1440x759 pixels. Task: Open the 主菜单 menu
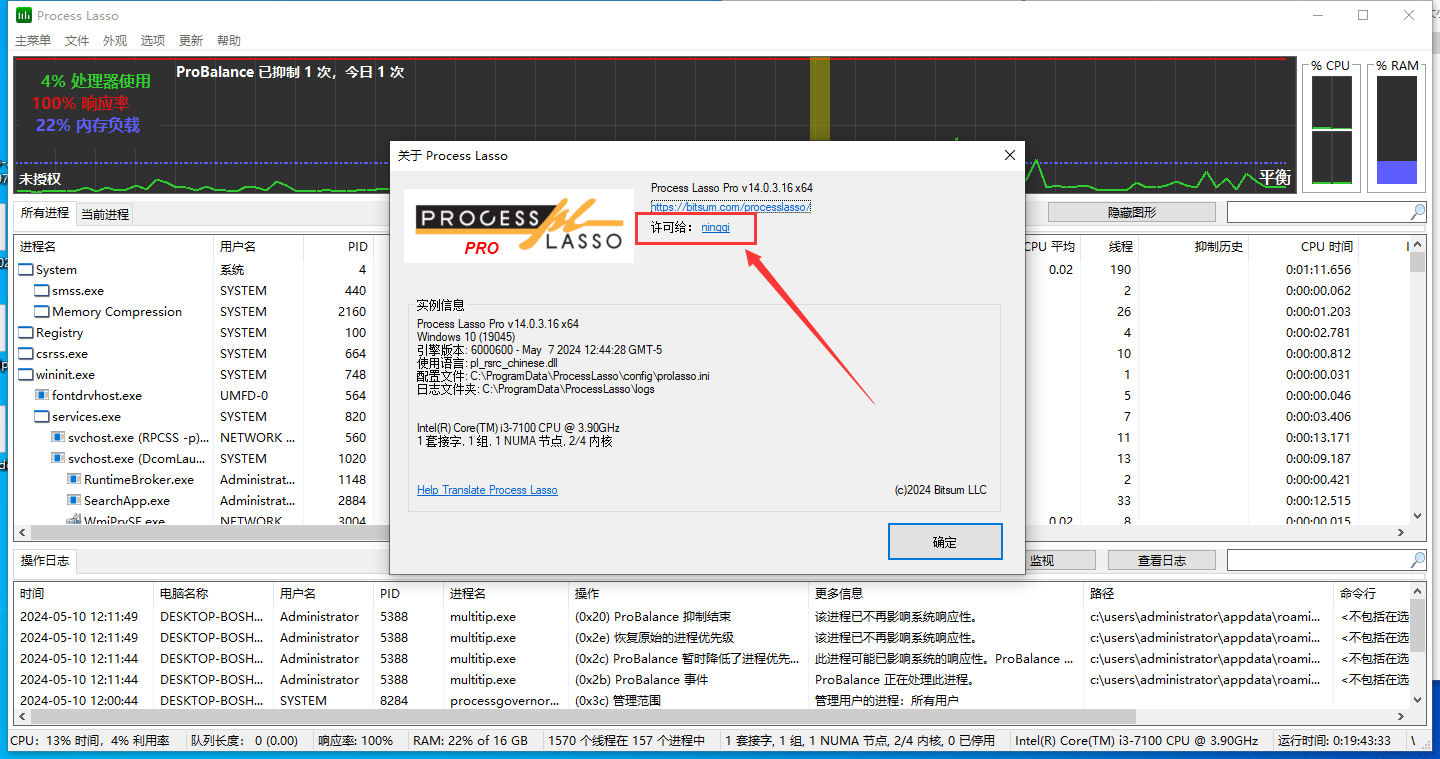32,40
